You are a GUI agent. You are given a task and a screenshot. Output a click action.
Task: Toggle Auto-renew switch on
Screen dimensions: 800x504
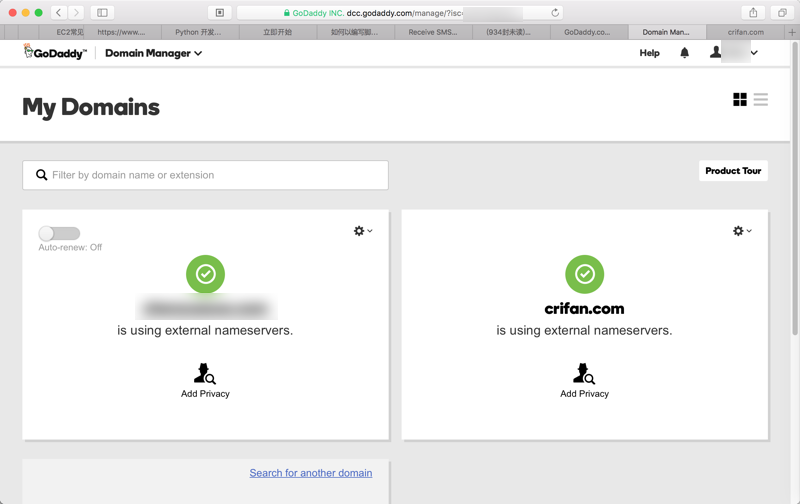click(x=59, y=234)
